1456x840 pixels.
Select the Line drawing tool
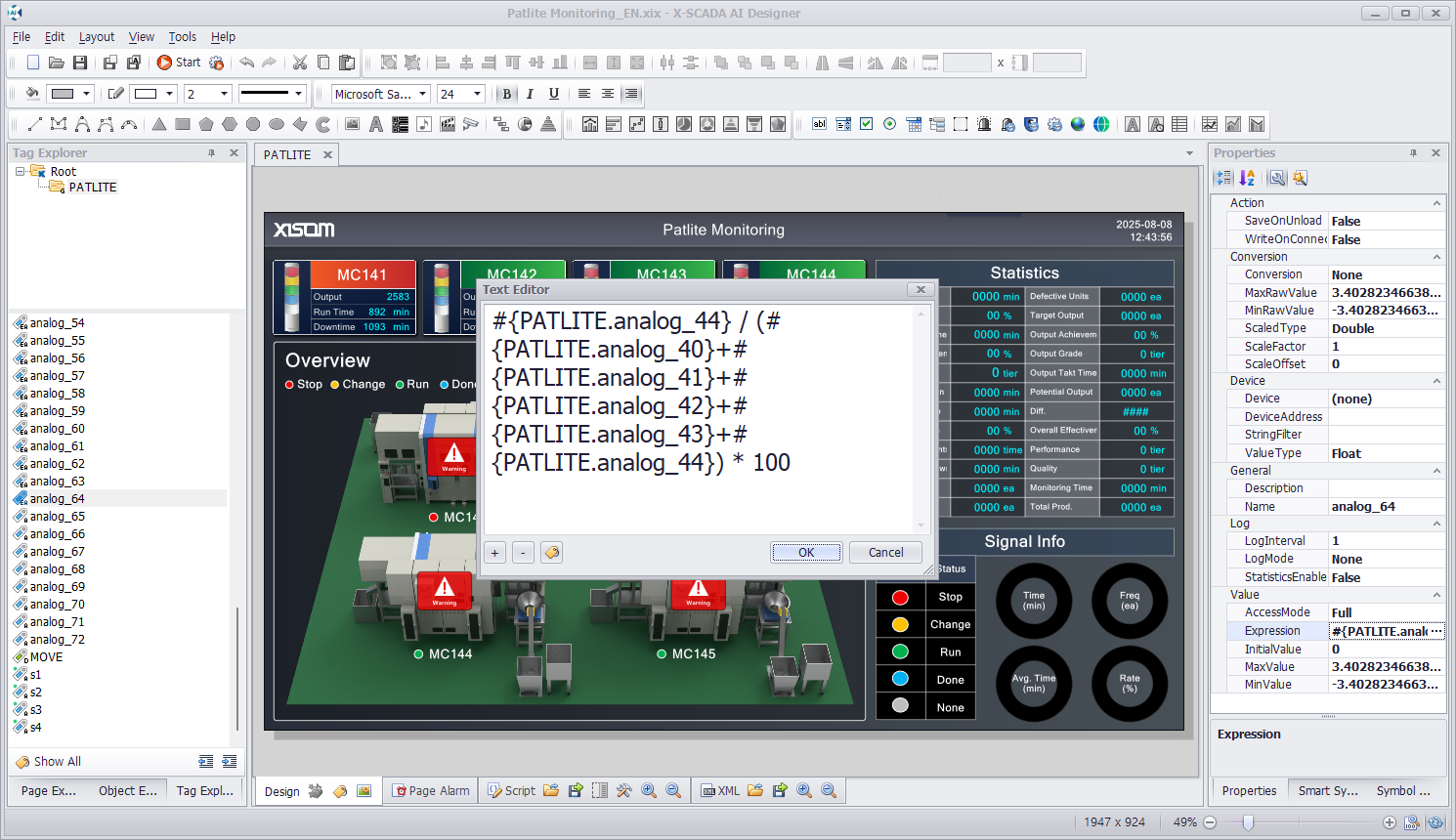(35, 124)
